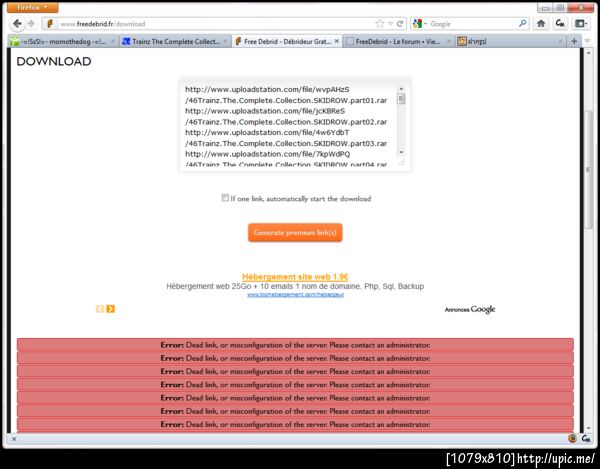Close the FreeDebrid forum tab
600x469 pixels.
[x=449, y=41]
